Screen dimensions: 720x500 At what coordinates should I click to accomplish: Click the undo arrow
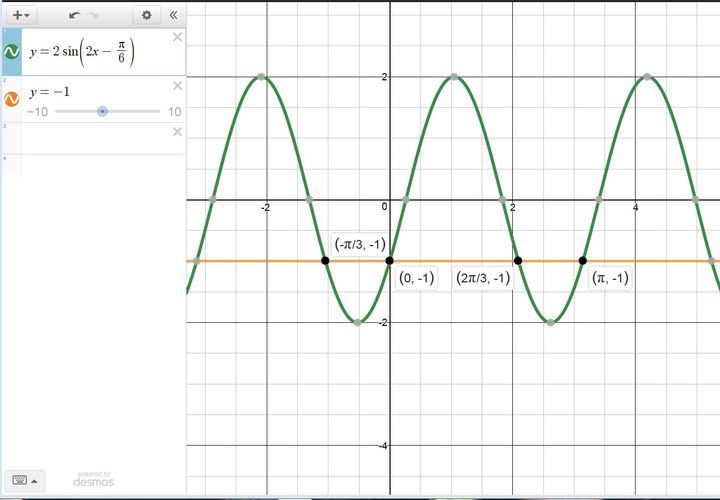click(x=74, y=15)
